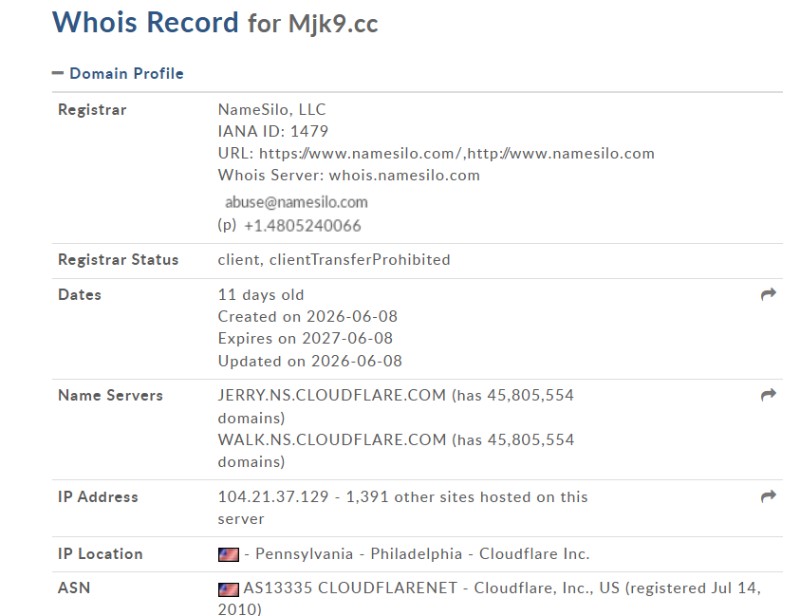The width and height of the screenshot is (800, 616).
Task: Click the IP Address row label
Action: click(x=98, y=497)
